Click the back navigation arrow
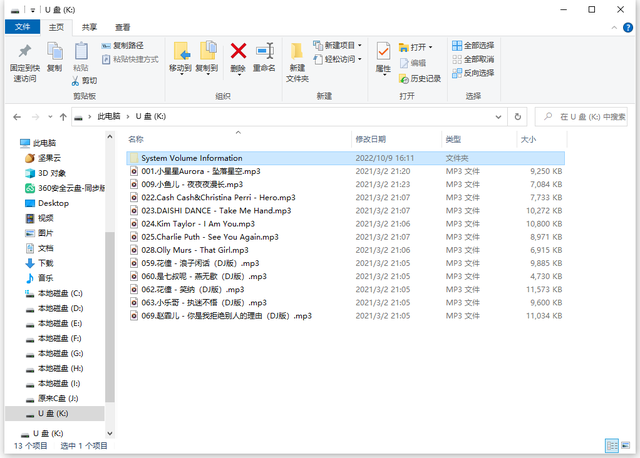Viewport: 640px width, 458px height. tap(17, 117)
